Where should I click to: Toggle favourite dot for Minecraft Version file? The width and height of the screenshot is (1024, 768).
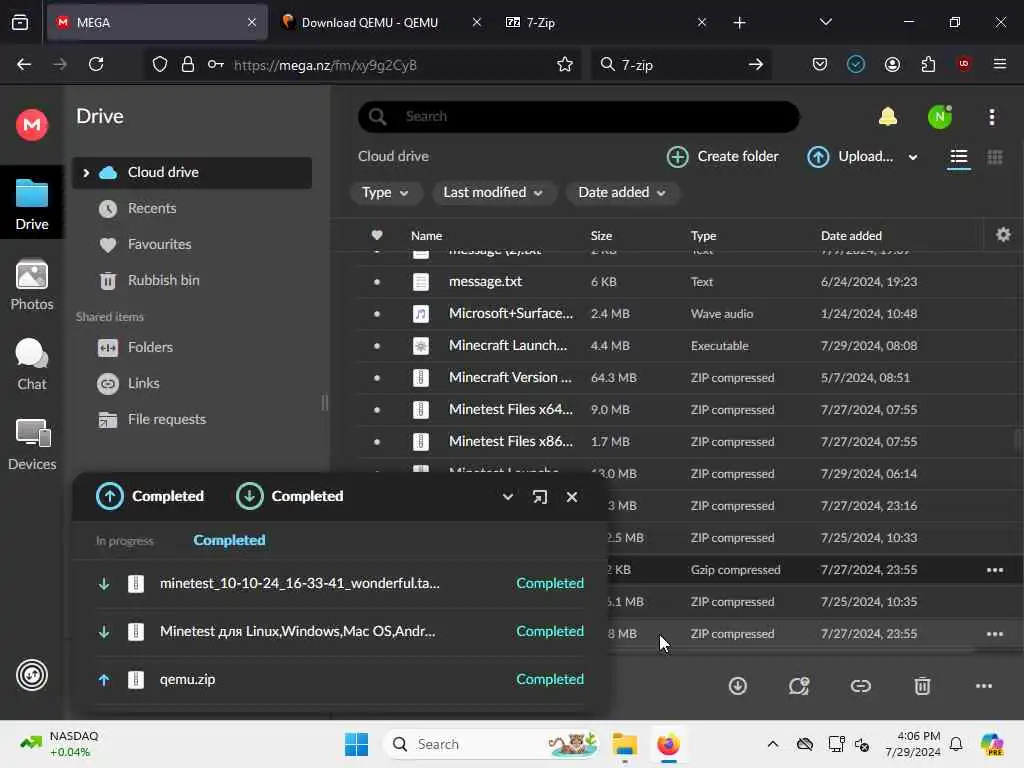click(x=377, y=378)
